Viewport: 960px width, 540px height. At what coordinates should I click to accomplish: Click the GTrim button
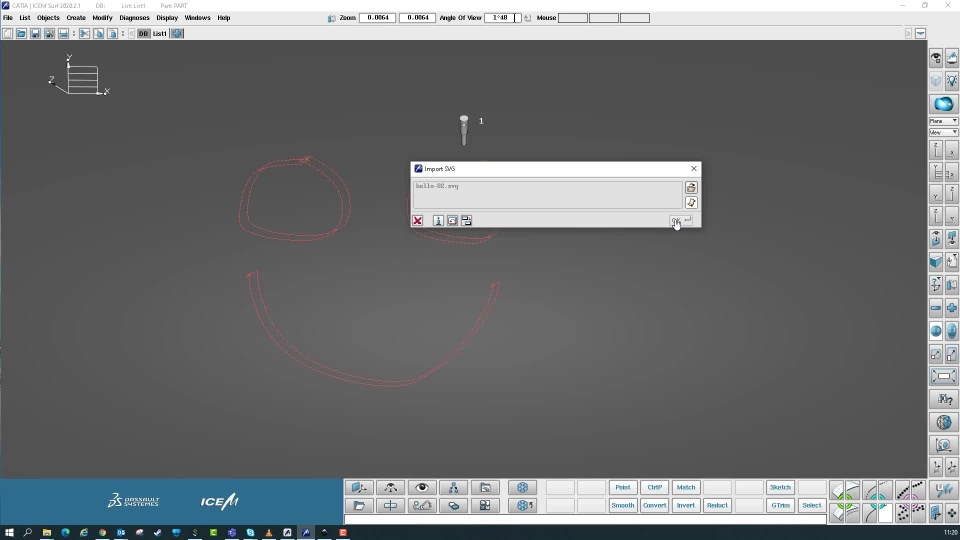(x=781, y=506)
